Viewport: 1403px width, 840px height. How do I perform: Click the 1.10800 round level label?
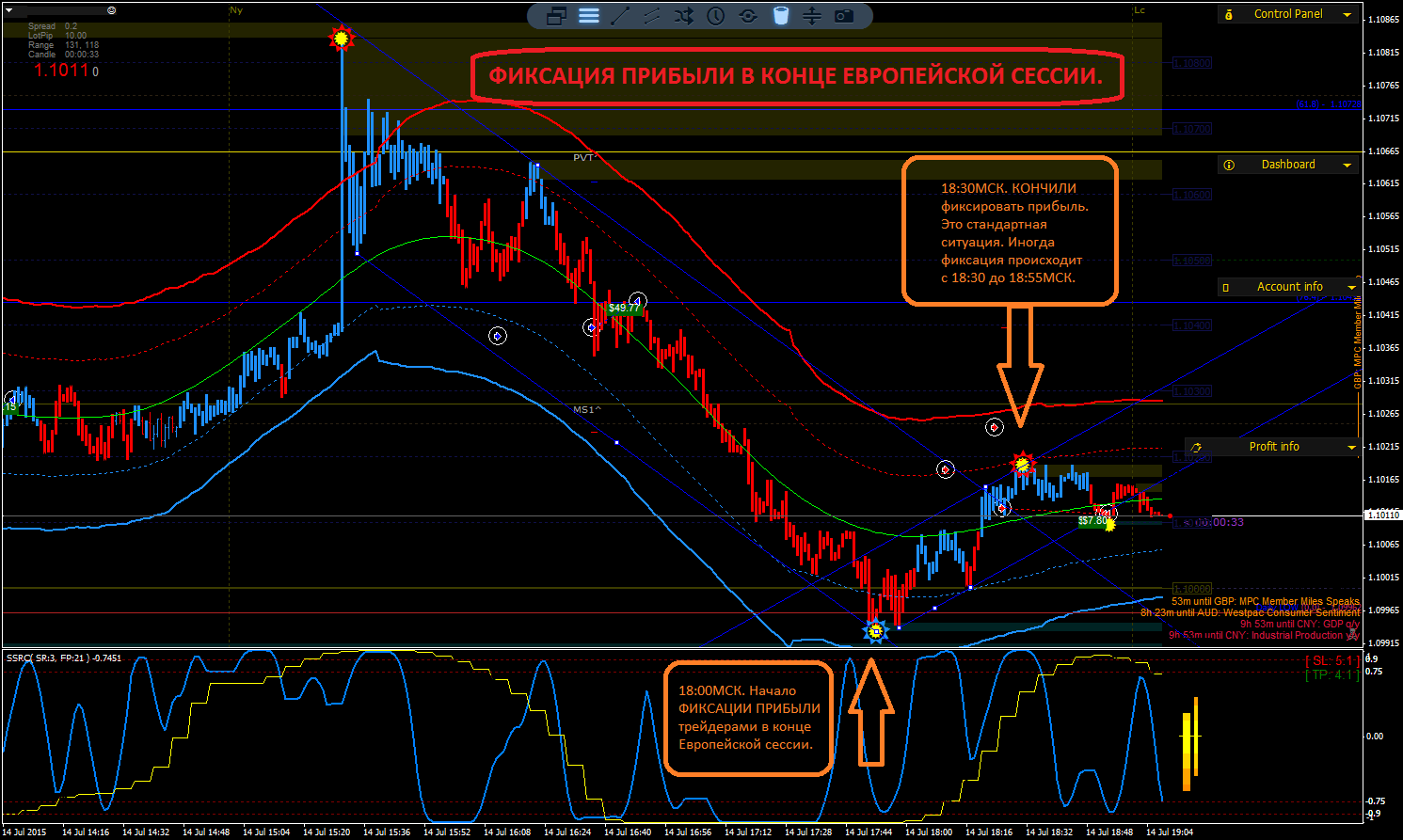point(1192,63)
